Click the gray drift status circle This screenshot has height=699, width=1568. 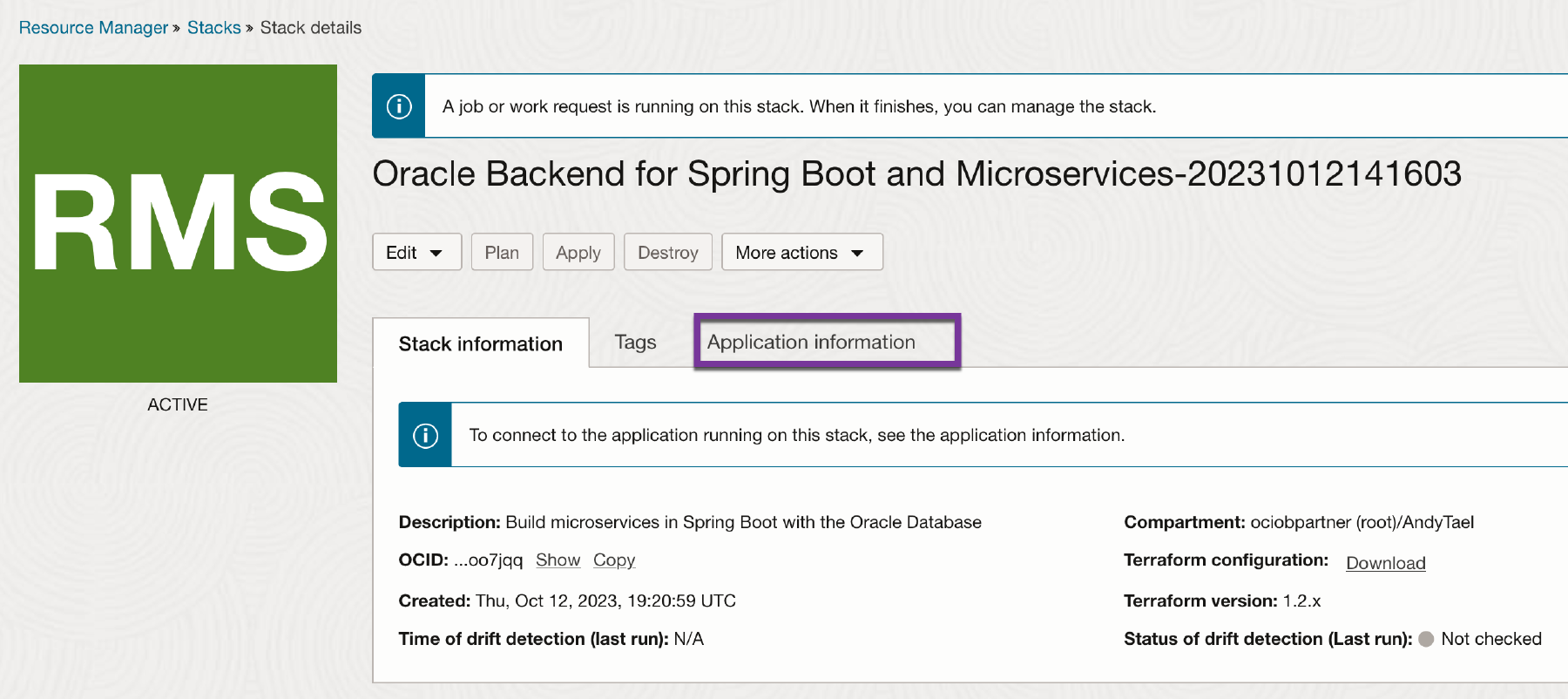click(x=1426, y=639)
